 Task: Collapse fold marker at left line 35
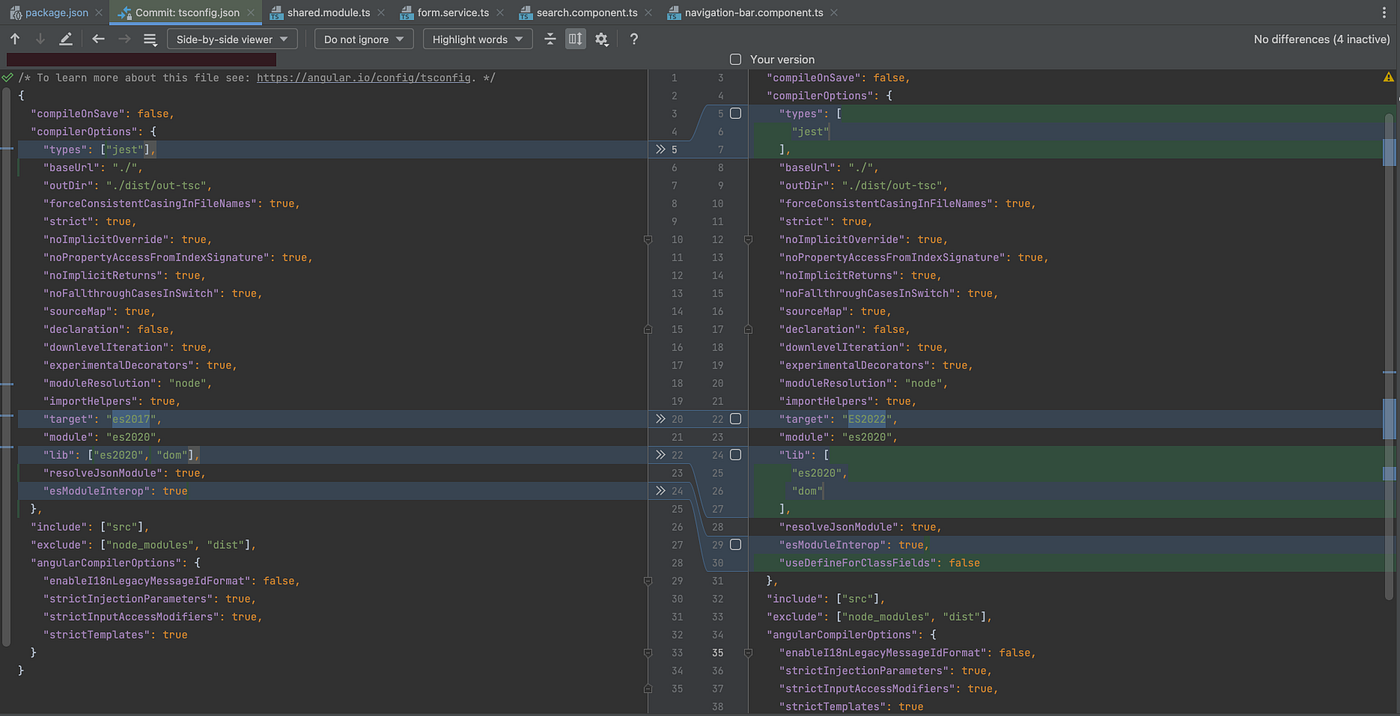click(x=648, y=689)
